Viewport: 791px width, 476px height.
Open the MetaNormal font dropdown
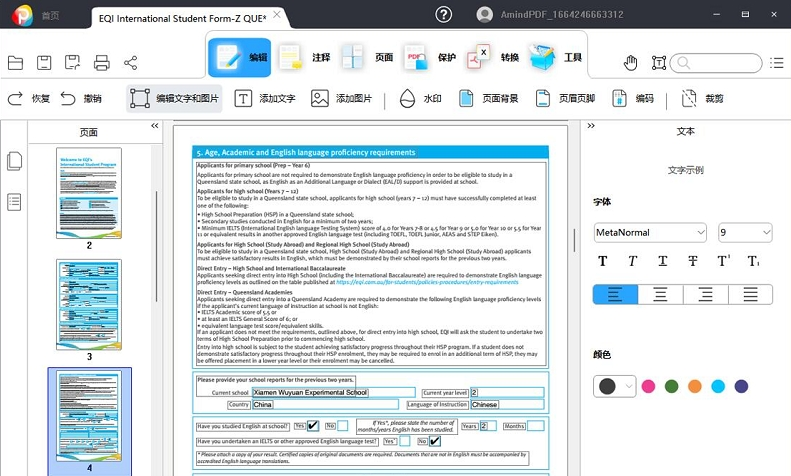[x=650, y=232]
